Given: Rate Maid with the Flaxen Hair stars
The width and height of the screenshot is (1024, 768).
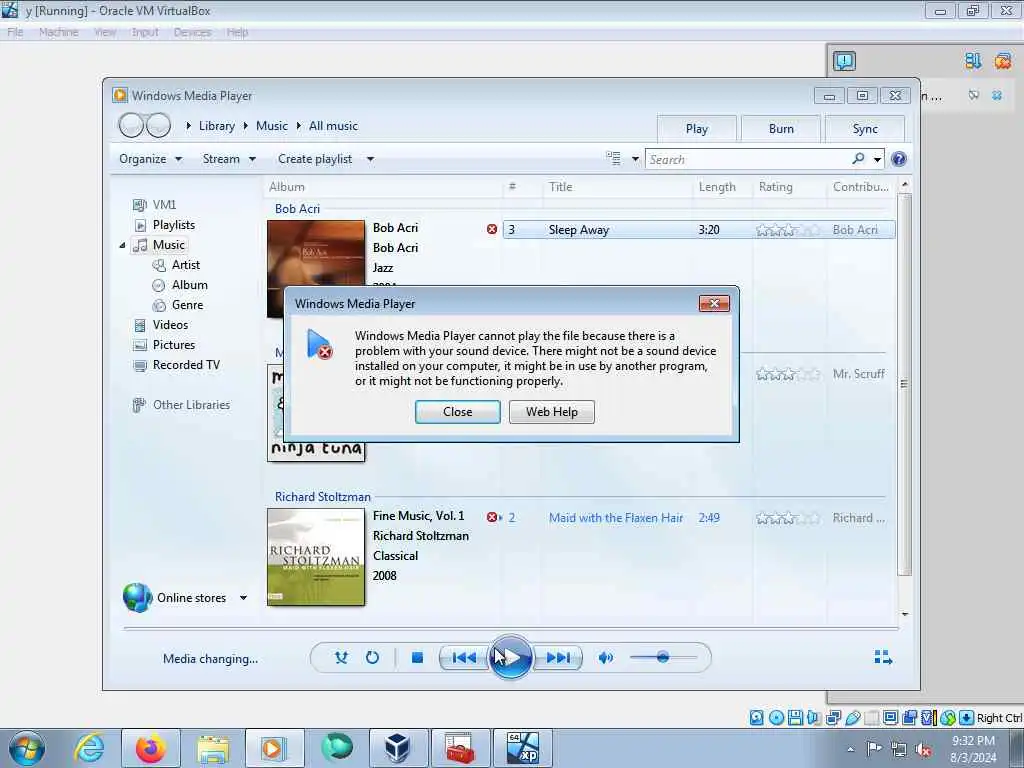Looking at the screenshot, I should [x=788, y=518].
